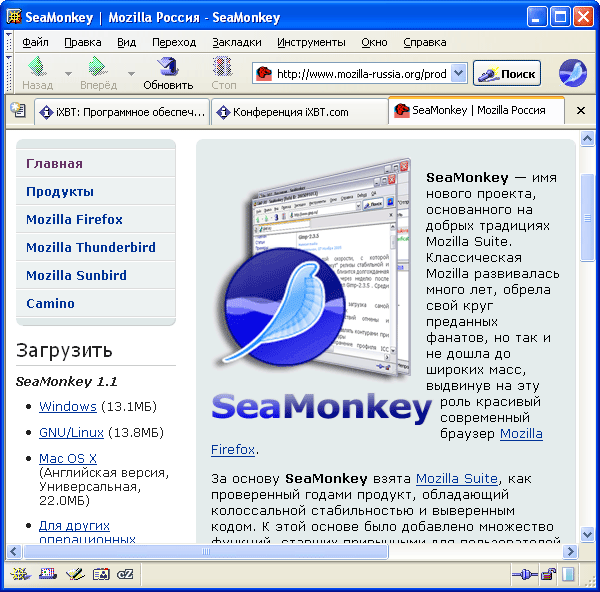Expand the URL bar history dropdown

pyautogui.click(x=458, y=73)
